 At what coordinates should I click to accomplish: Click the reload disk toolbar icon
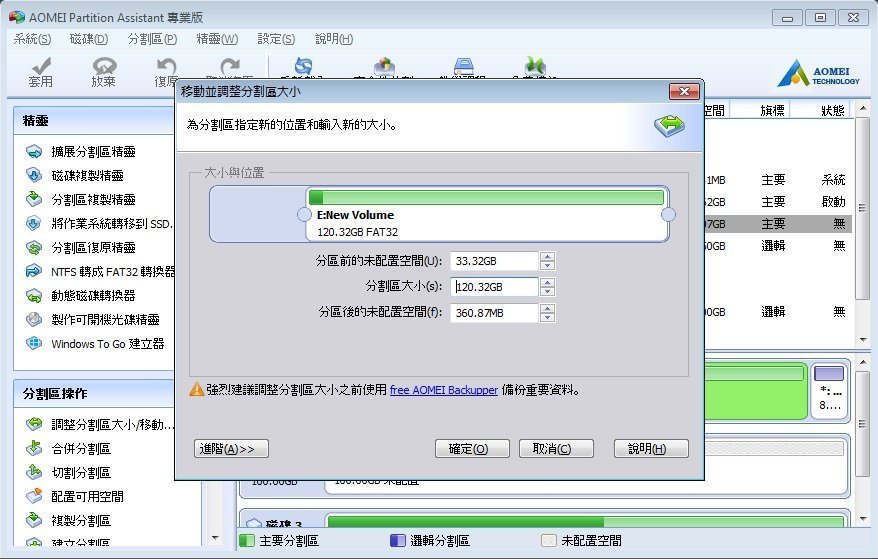(303, 66)
